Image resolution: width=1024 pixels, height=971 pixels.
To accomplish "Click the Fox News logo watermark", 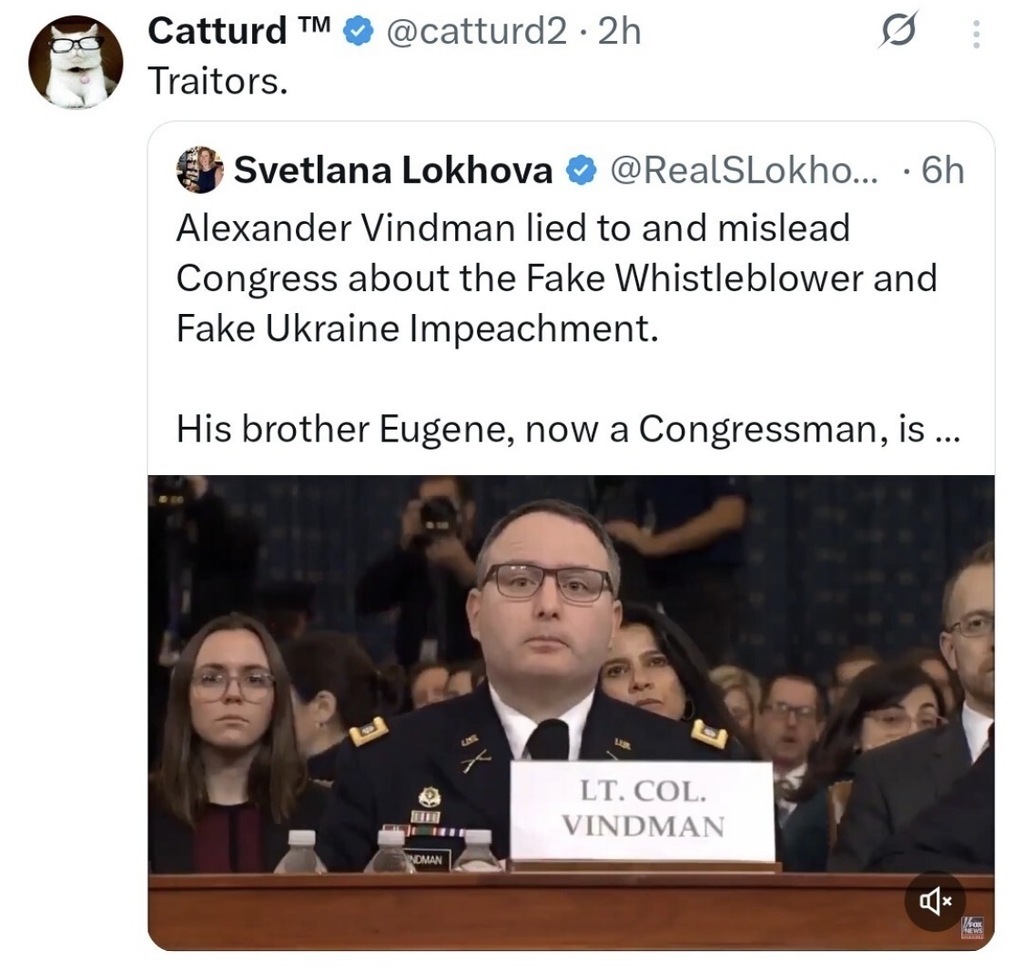I will (x=970, y=927).
